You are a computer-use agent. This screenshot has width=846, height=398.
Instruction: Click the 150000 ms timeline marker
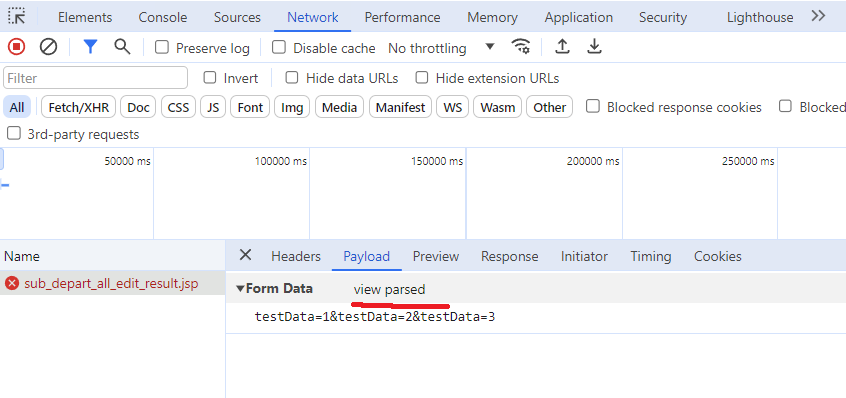[x=437, y=161]
